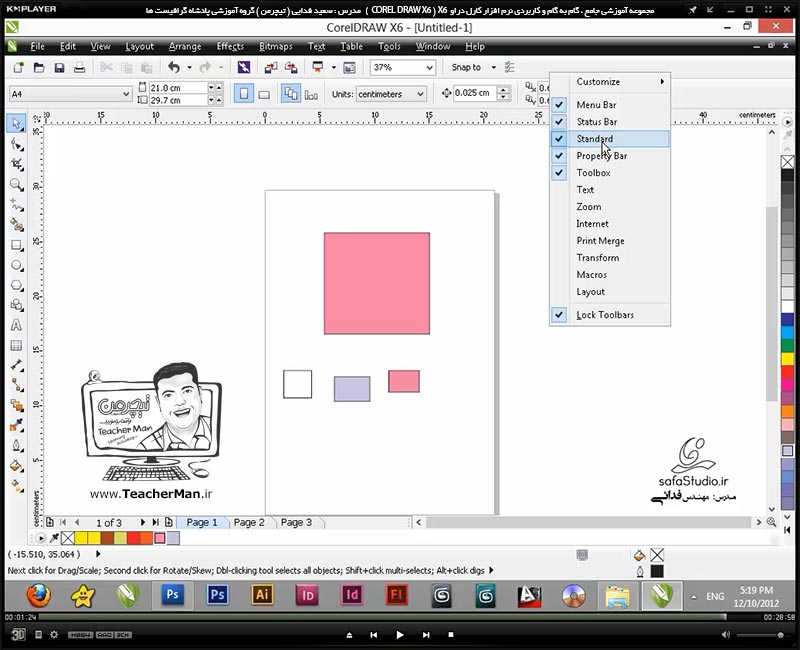800x650 pixels.
Task: Pick the Rectangle tool
Action: [16, 245]
